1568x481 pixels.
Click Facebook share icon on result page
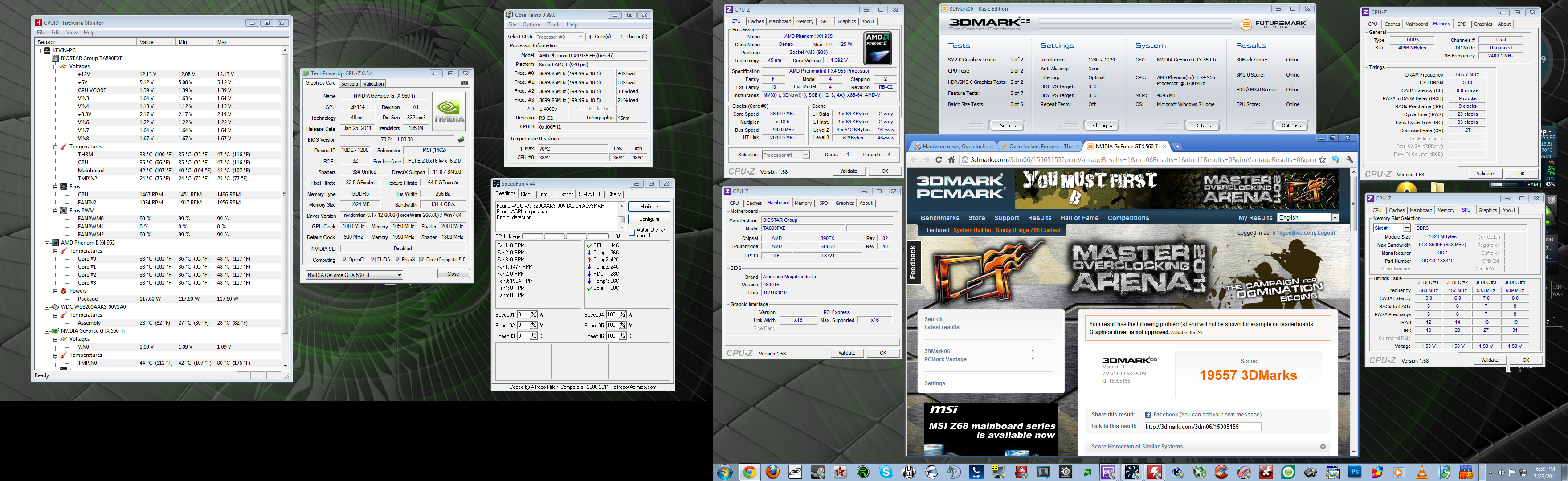click(1147, 415)
